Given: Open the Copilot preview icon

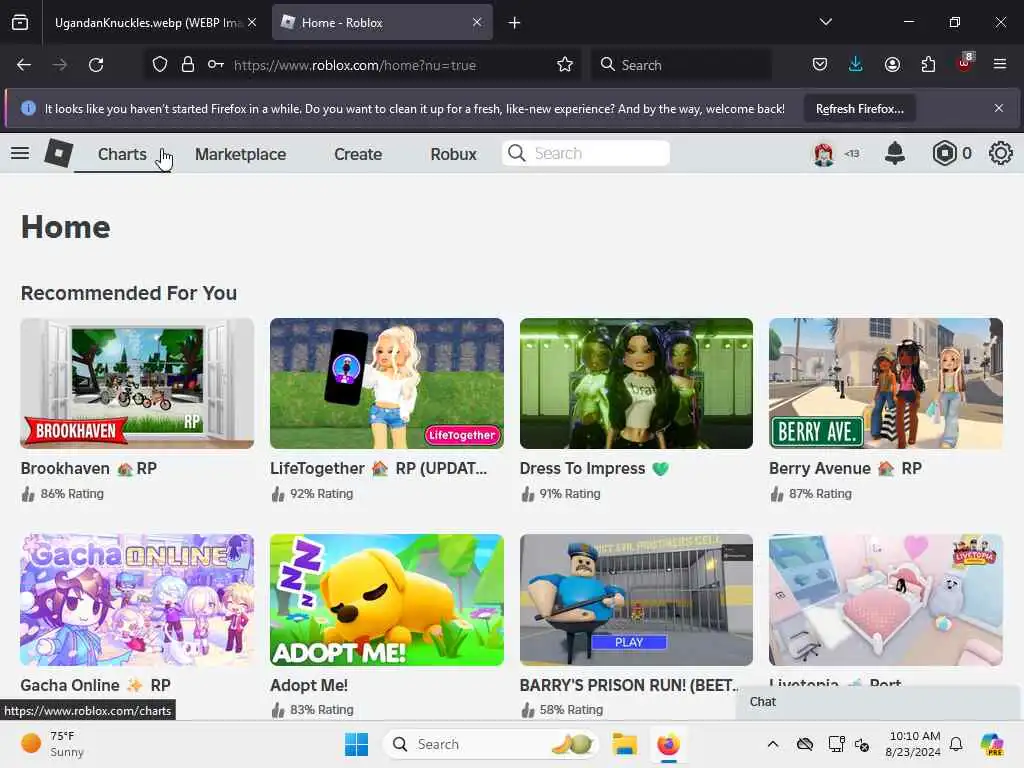Looking at the screenshot, I should point(992,744).
